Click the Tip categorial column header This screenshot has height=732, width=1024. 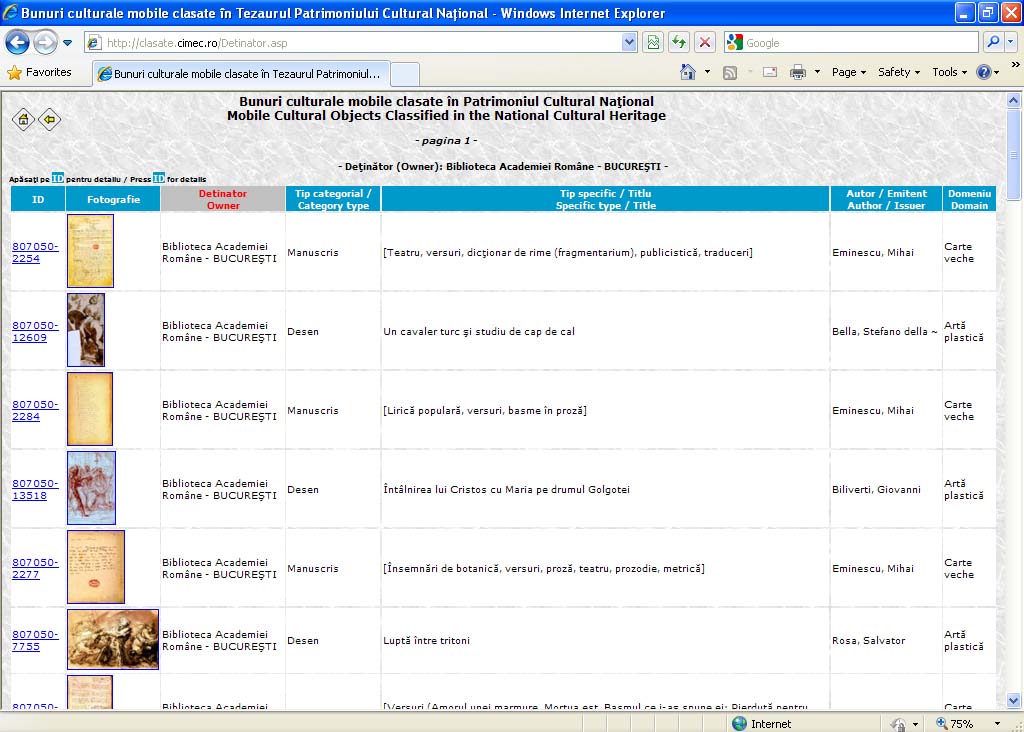pos(333,199)
